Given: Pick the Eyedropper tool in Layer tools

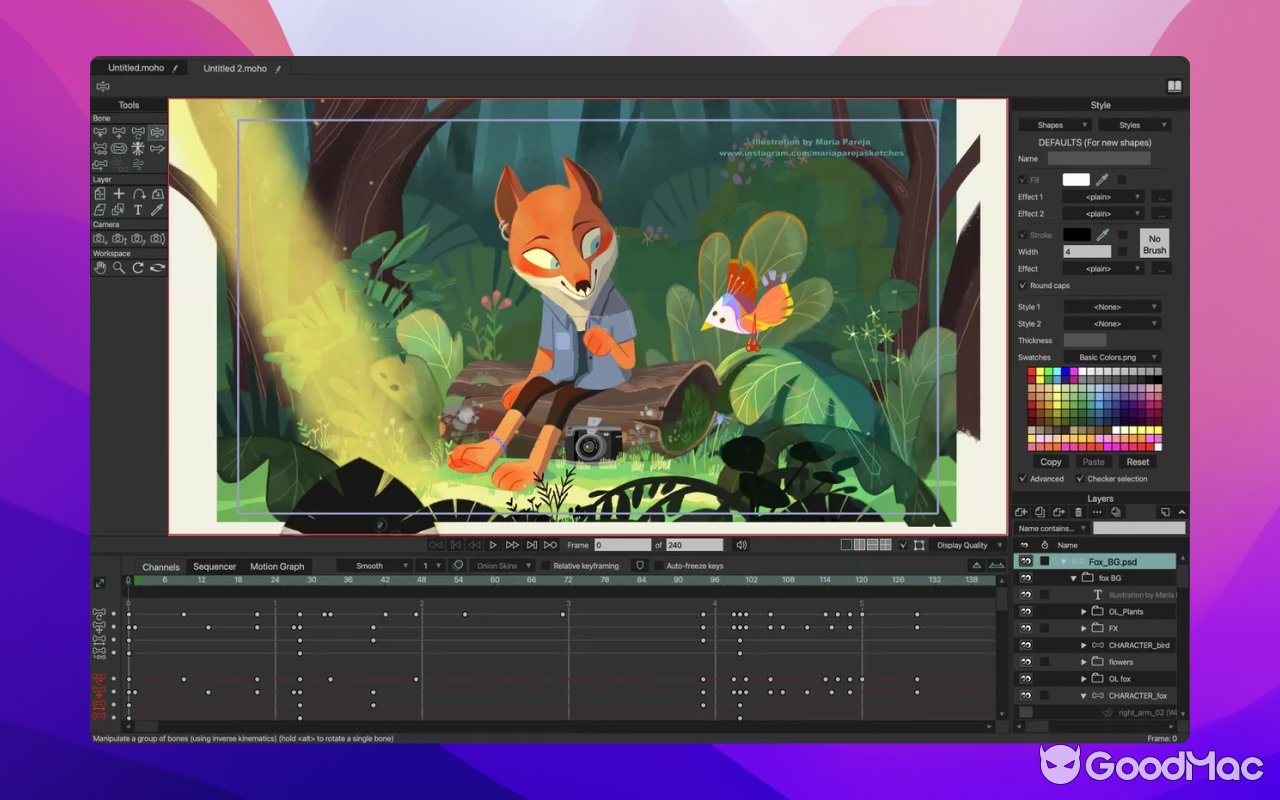Looking at the screenshot, I should [157, 210].
